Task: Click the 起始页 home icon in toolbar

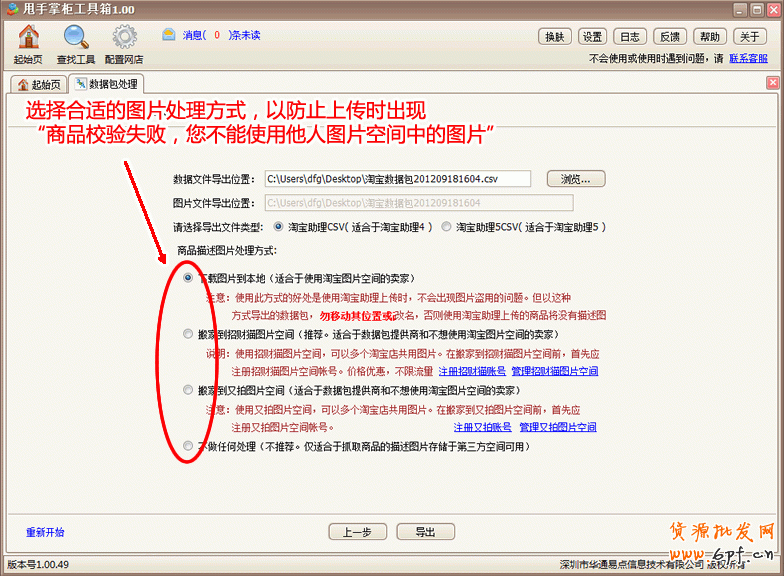Action: pos(28,38)
